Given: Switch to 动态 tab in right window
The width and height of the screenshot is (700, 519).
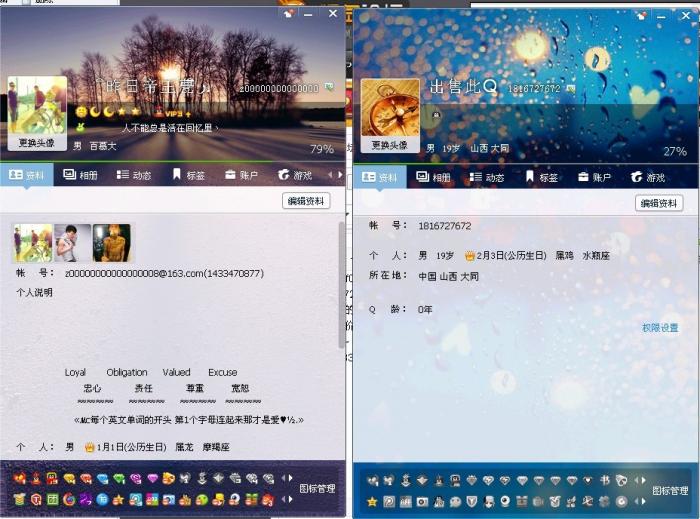Looking at the screenshot, I should point(487,177).
